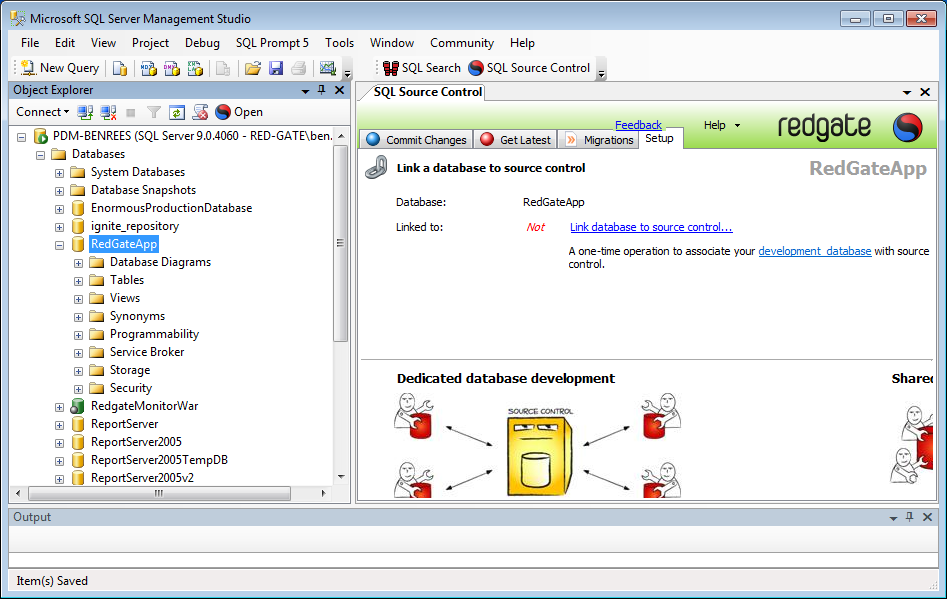947x599 pixels.
Task: Click the Analysis Services DMX Query icon
Action: point(172,68)
